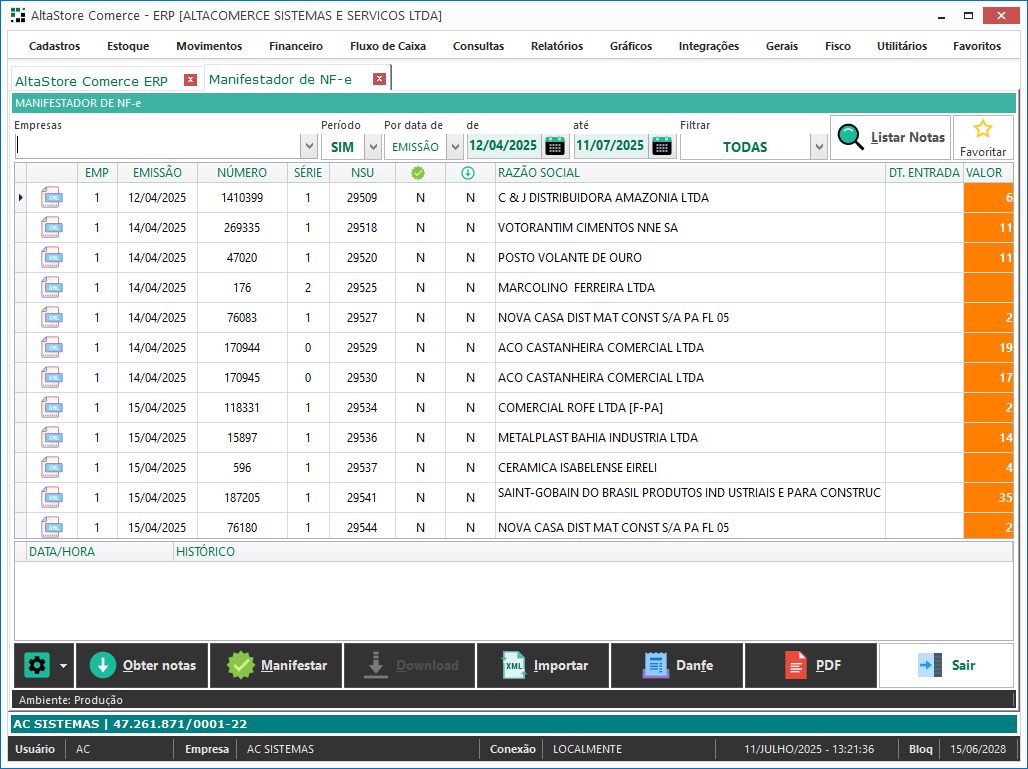The image size is (1028, 769).
Task: Sort by the RAZÃO SOCIAL column header
Action: (x=690, y=173)
